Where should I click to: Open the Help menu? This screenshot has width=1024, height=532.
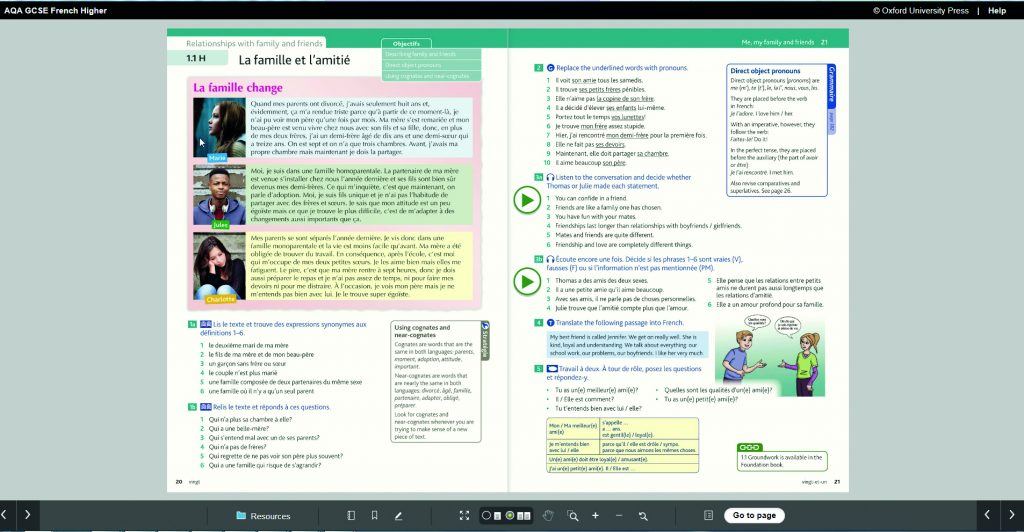coord(997,10)
